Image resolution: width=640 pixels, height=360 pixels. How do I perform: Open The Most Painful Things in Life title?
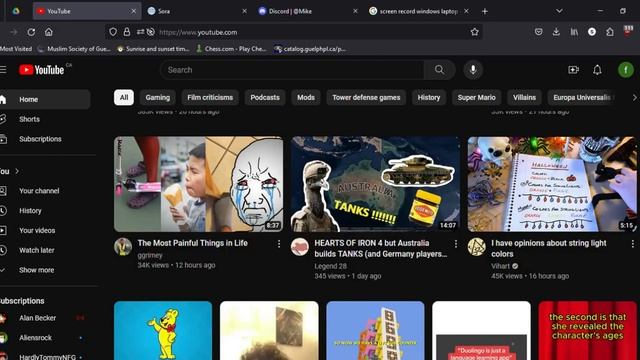193,243
